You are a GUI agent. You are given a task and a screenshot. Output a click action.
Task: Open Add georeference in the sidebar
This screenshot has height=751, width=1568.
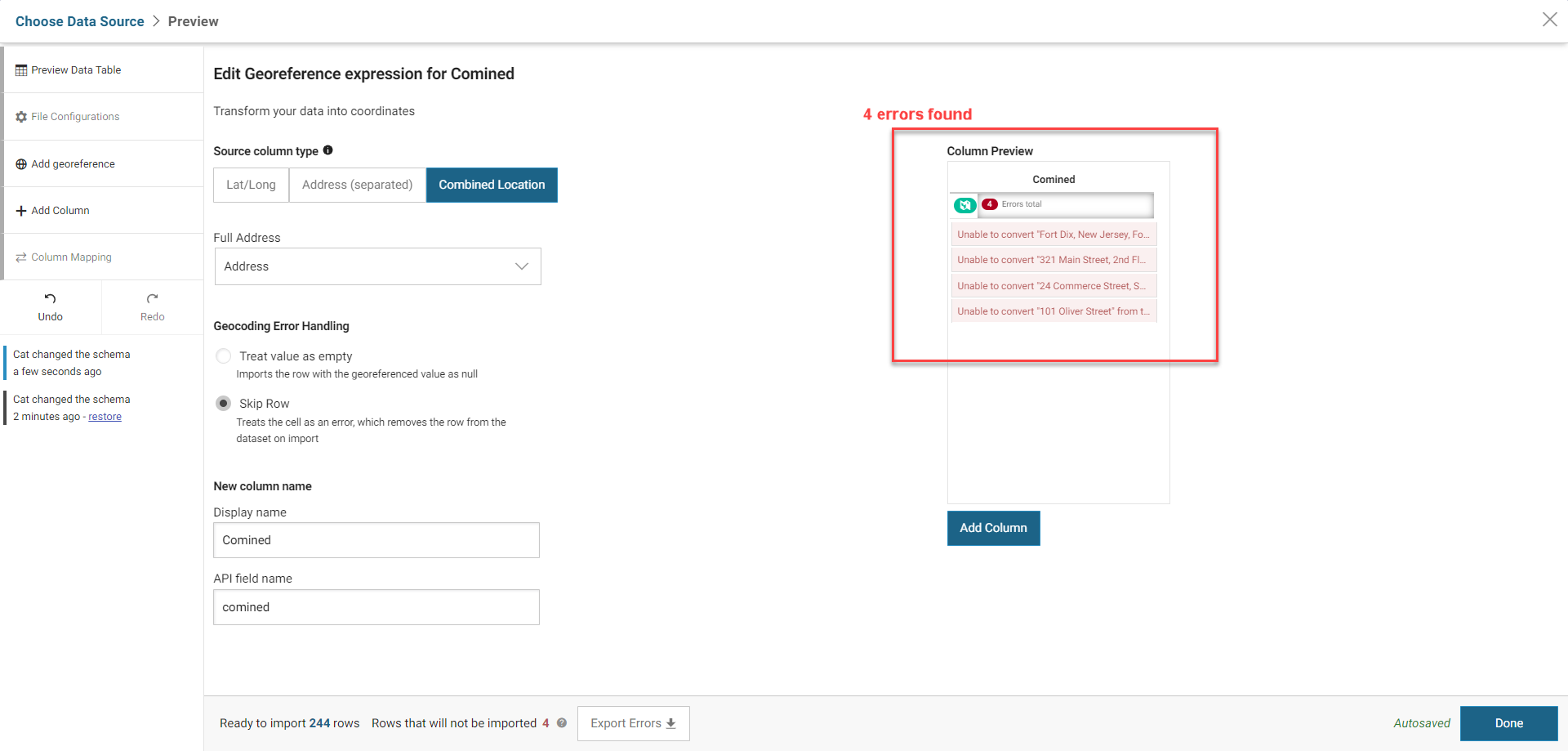pos(73,164)
